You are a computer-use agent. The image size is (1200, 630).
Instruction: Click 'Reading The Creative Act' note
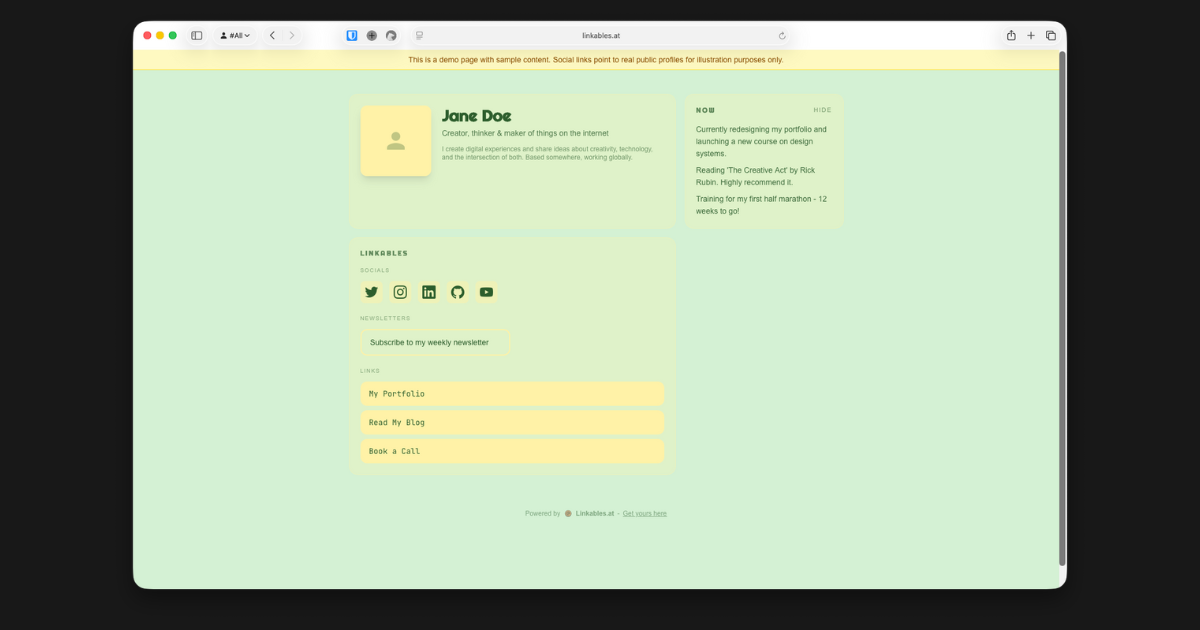click(x=755, y=176)
